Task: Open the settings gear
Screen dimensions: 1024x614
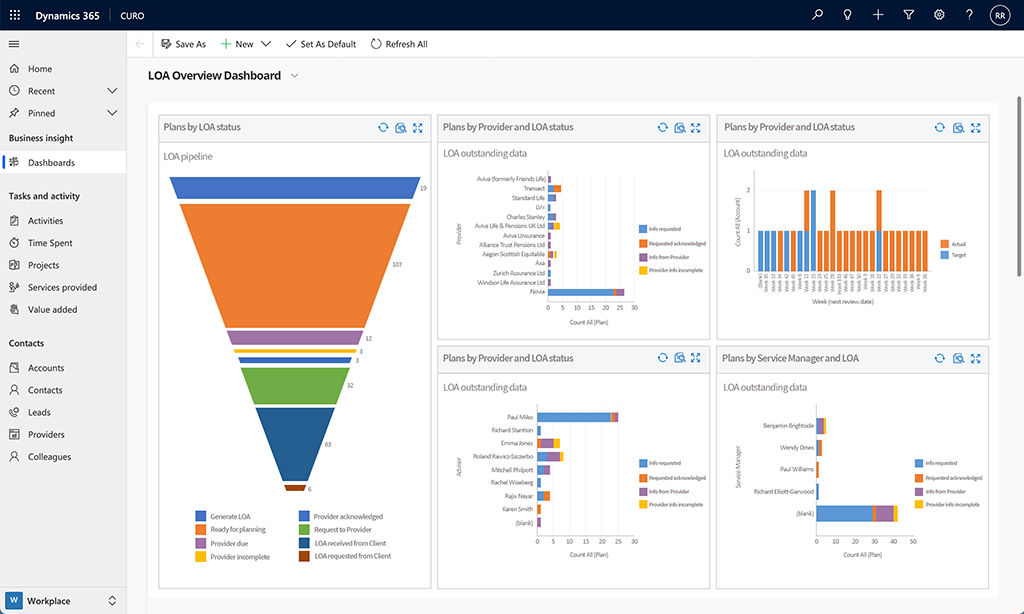Action: point(939,15)
